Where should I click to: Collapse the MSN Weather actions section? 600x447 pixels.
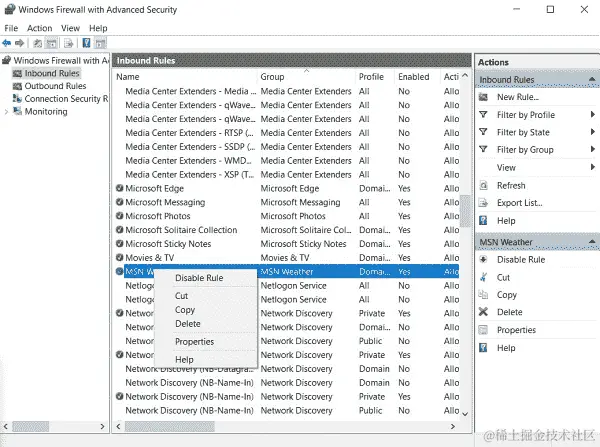pos(592,242)
